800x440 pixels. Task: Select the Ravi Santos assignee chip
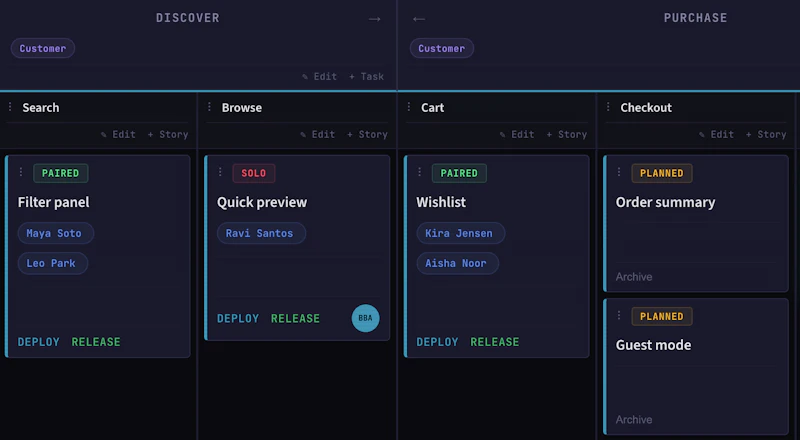pos(261,233)
